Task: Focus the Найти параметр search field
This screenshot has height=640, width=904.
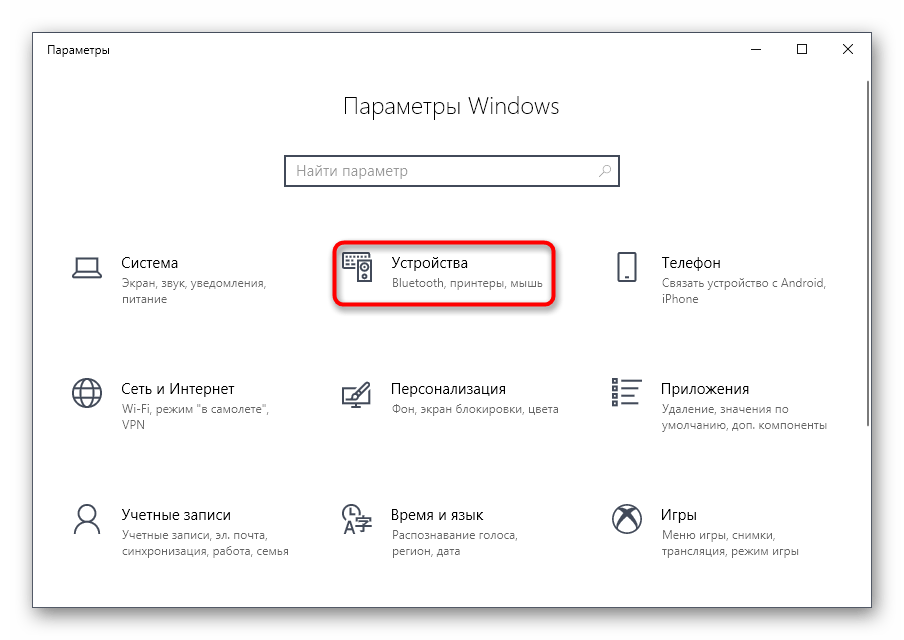Action: pos(451,171)
